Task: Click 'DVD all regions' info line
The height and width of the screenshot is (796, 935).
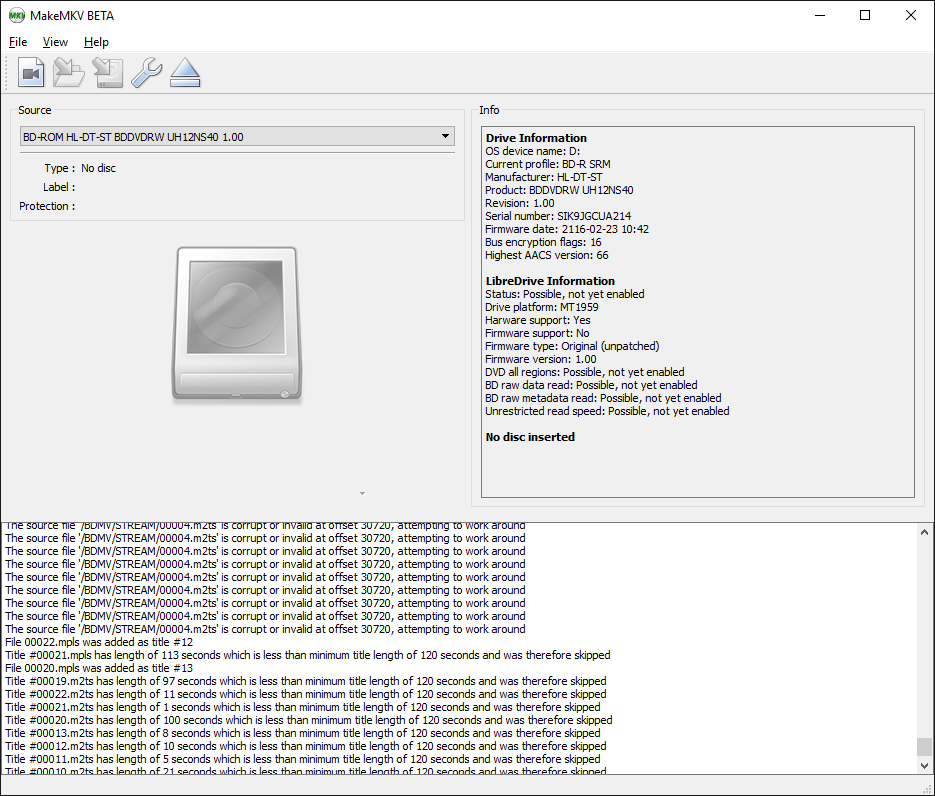Action: coord(584,372)
